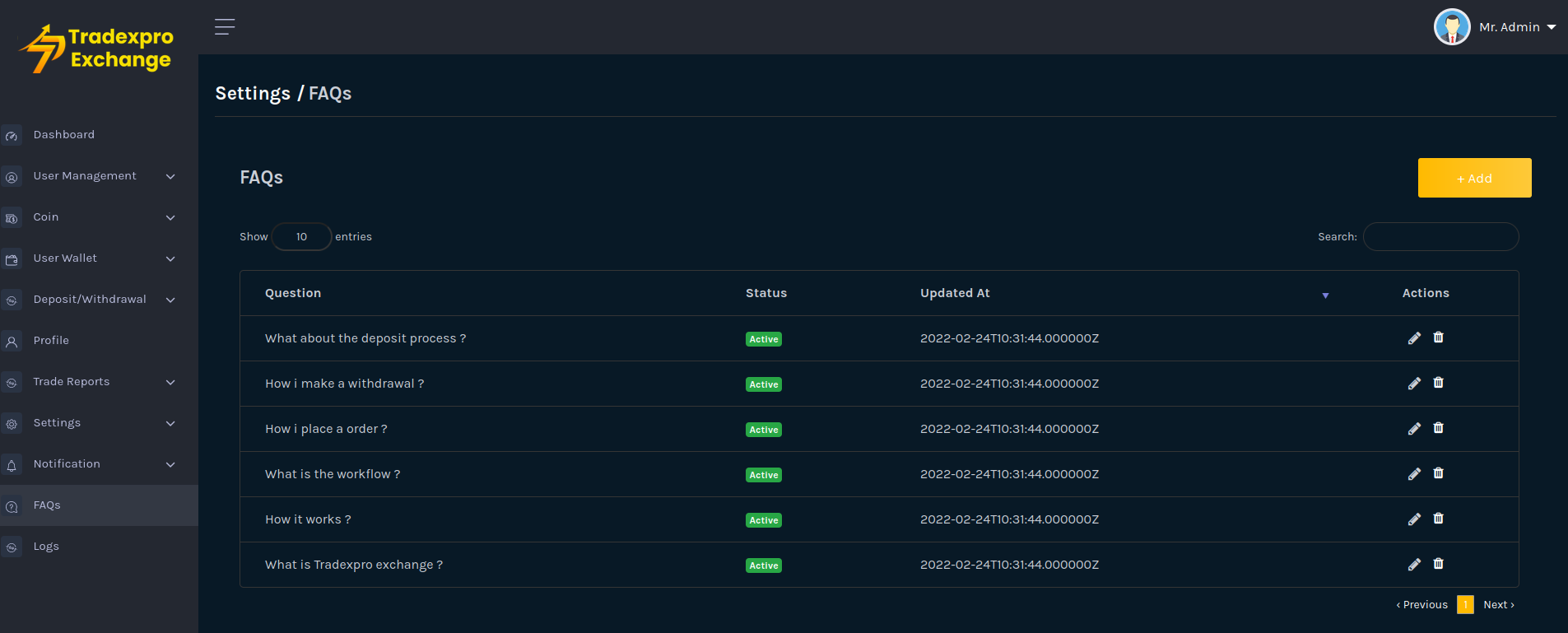The image size is (1568, 633).
Task: Edit the 'How i place a order' FAQ
Action: click(1414, 429)
